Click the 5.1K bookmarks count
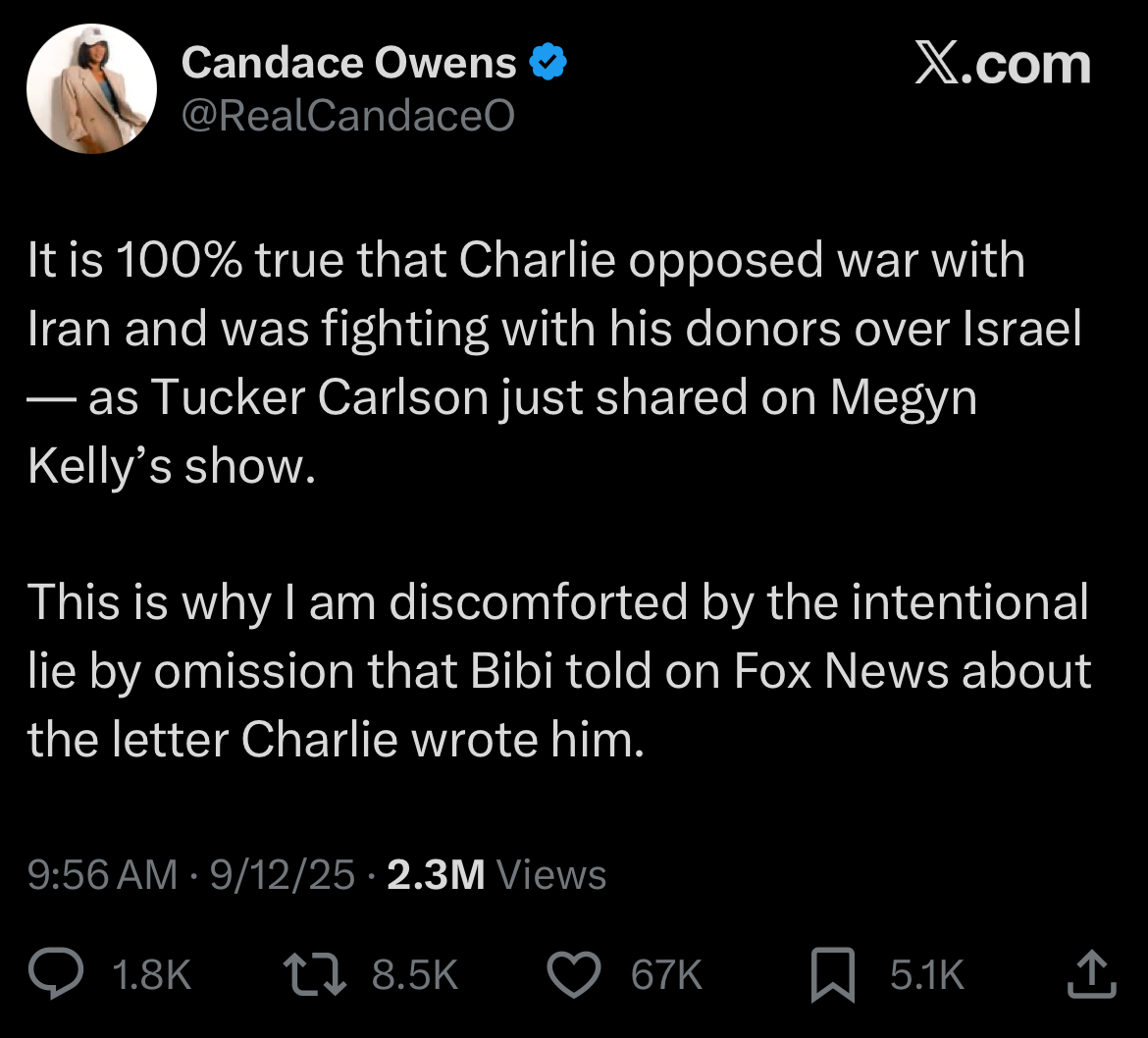This screenshot has width=1148, height=1038. (927, 975)
